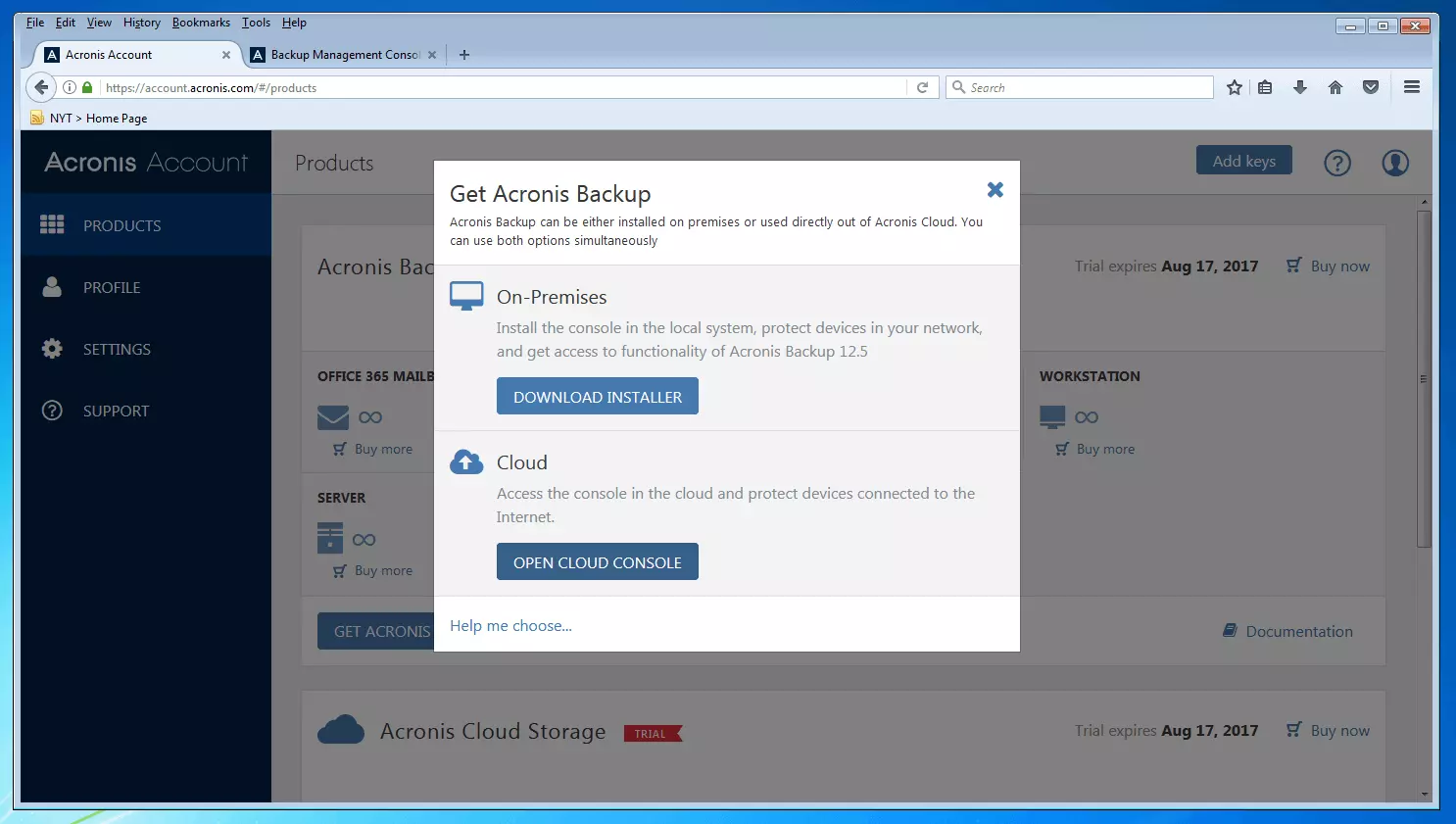Click Buy now for Acronis Backup

[1329, 266]
